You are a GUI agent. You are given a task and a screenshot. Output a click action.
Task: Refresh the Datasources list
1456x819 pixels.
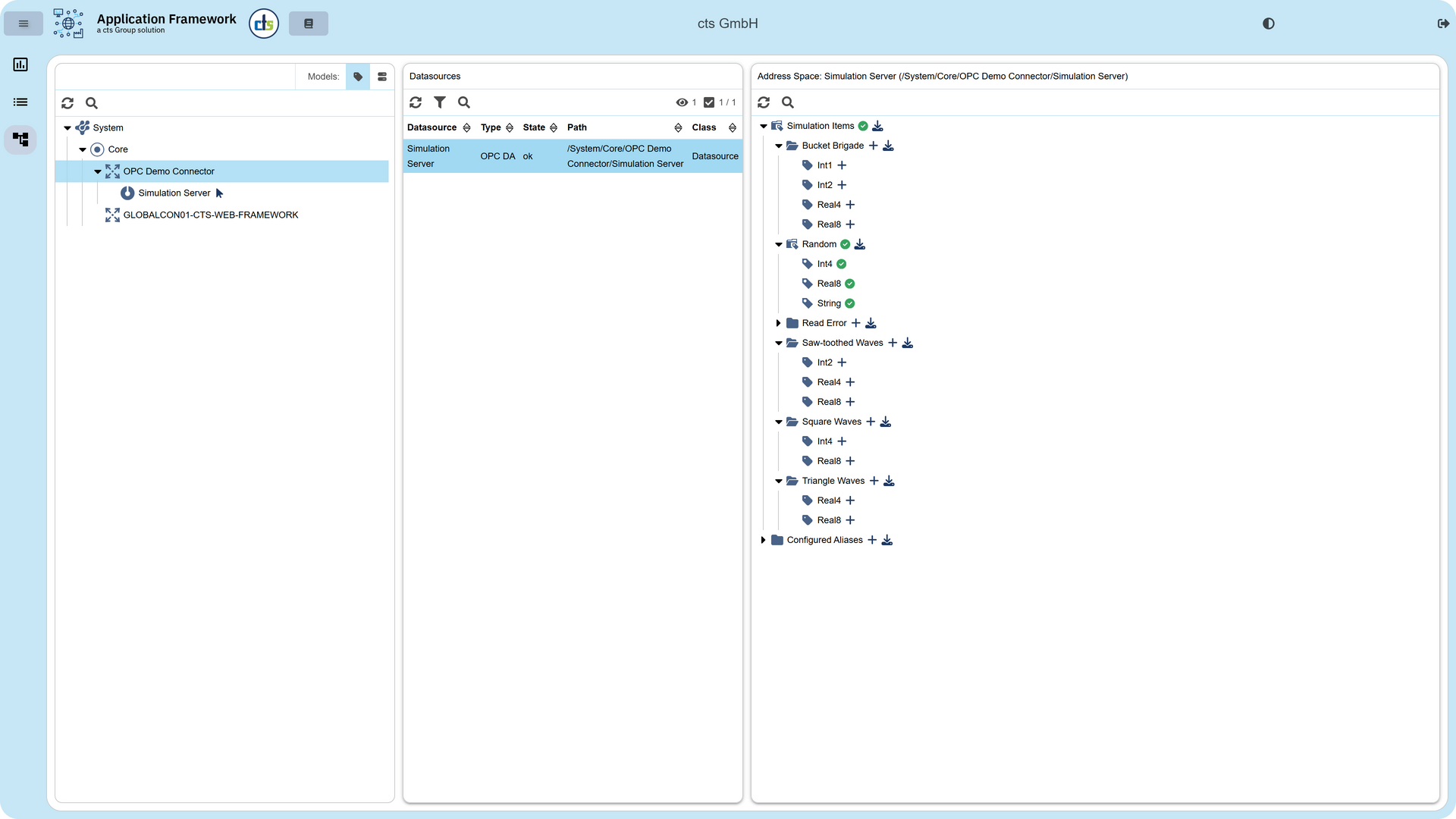point(416,102)
